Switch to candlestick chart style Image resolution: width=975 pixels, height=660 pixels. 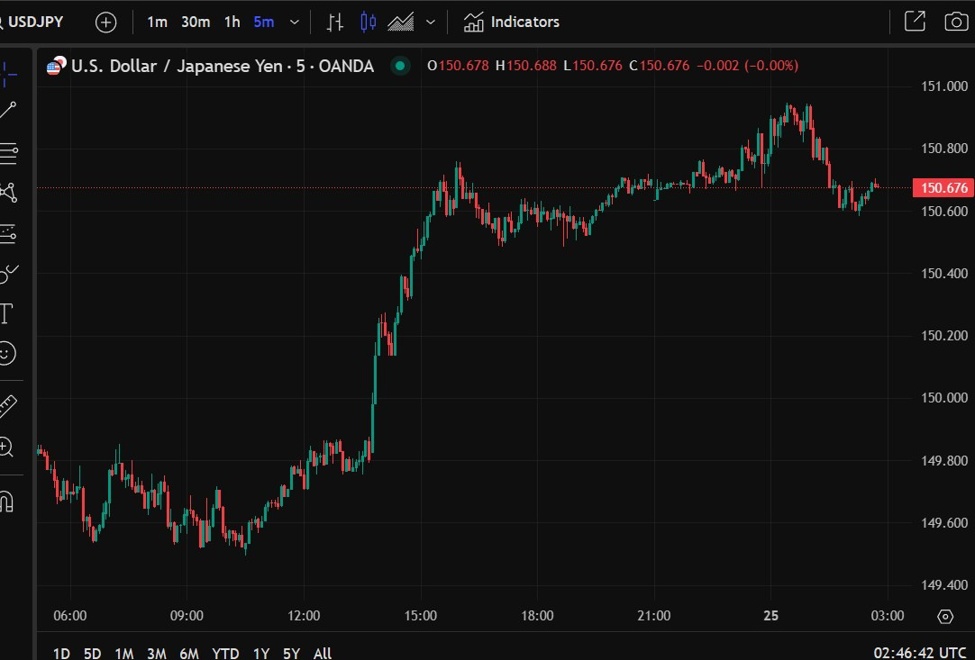tap(368, 22)
